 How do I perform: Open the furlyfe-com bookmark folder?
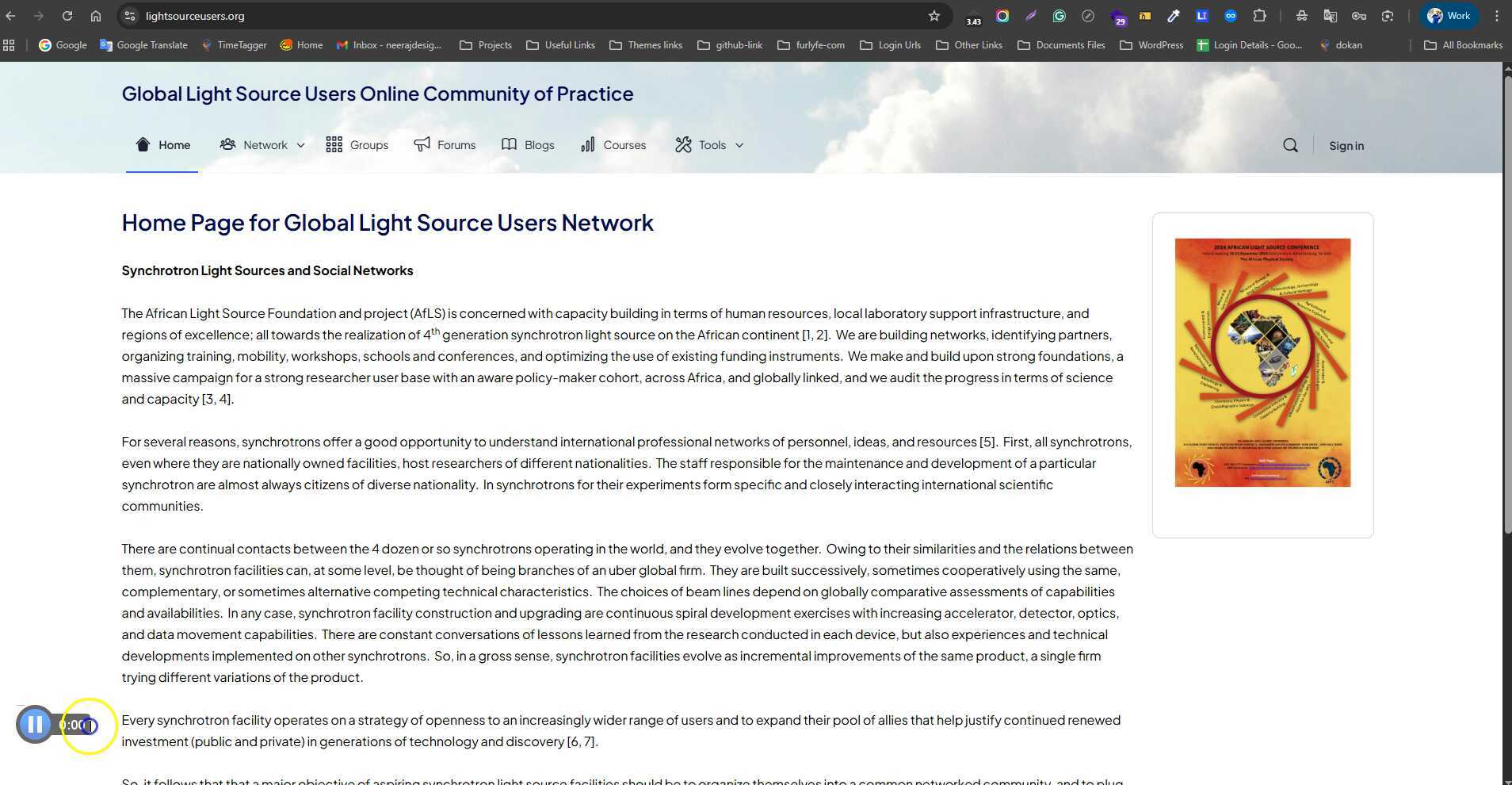click(811, 45)
